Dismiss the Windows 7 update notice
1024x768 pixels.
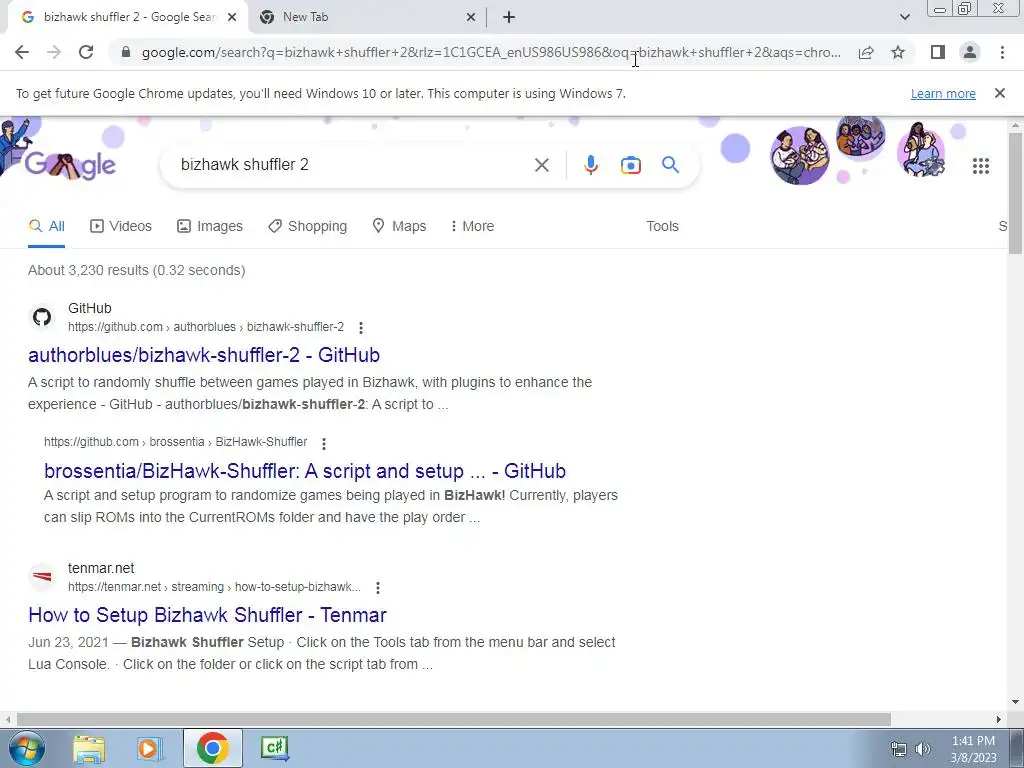1000,93
